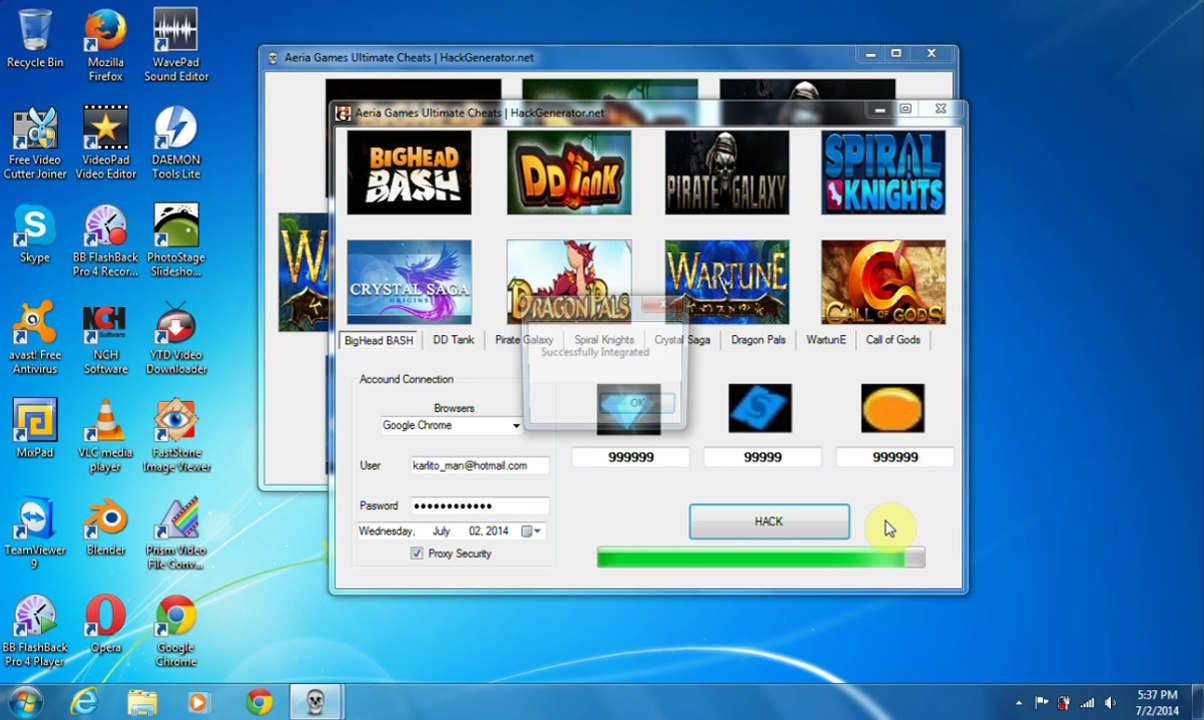Open Internet Explorer in the taskbar
1204x720 pixels.
[84, 702]
